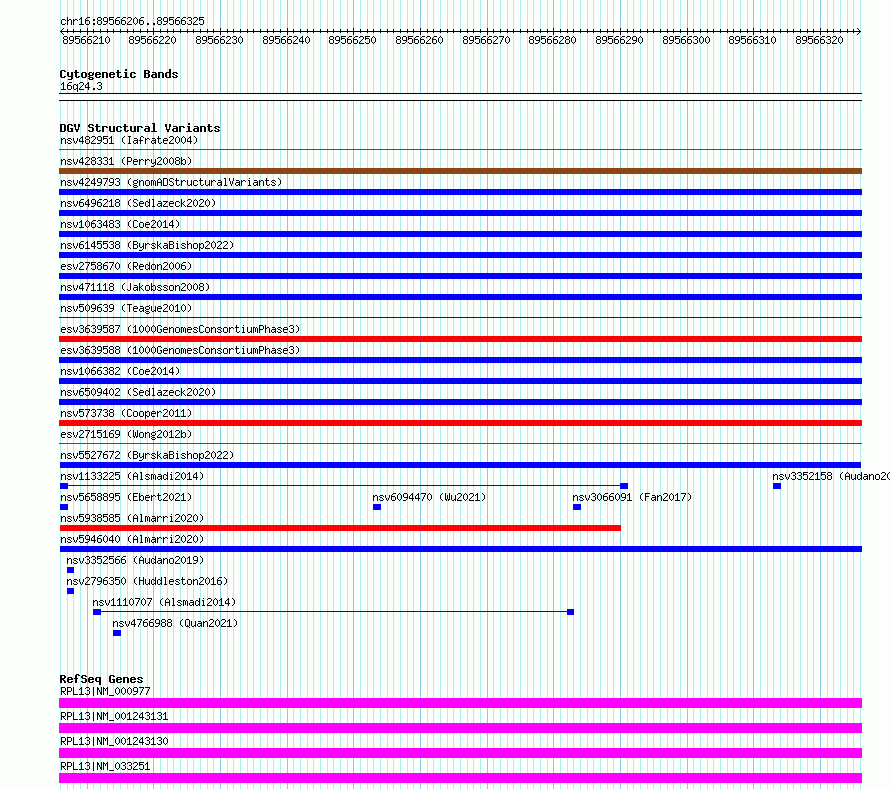This screenshot has height=789, width=890.
Task: Click ruler position 89566300
Action: [686, 40]
